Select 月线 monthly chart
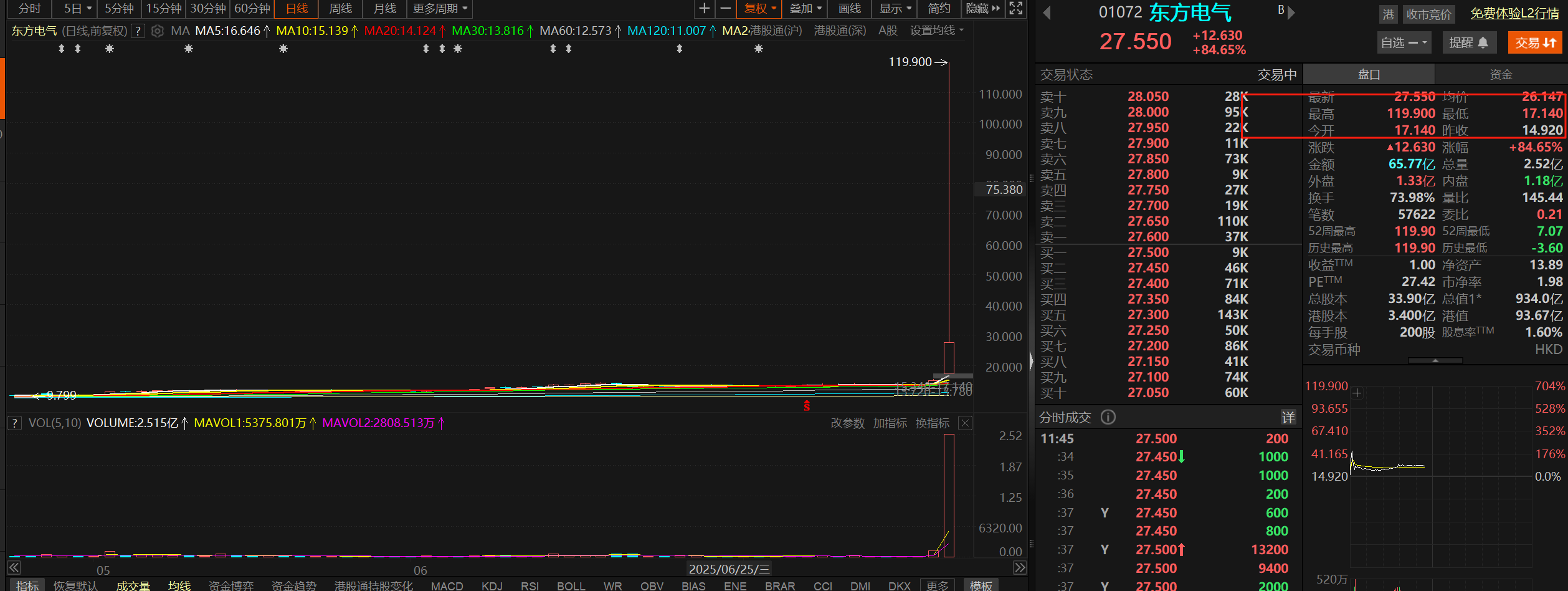This screenshot has height=591, width=1568. (385, 9)
